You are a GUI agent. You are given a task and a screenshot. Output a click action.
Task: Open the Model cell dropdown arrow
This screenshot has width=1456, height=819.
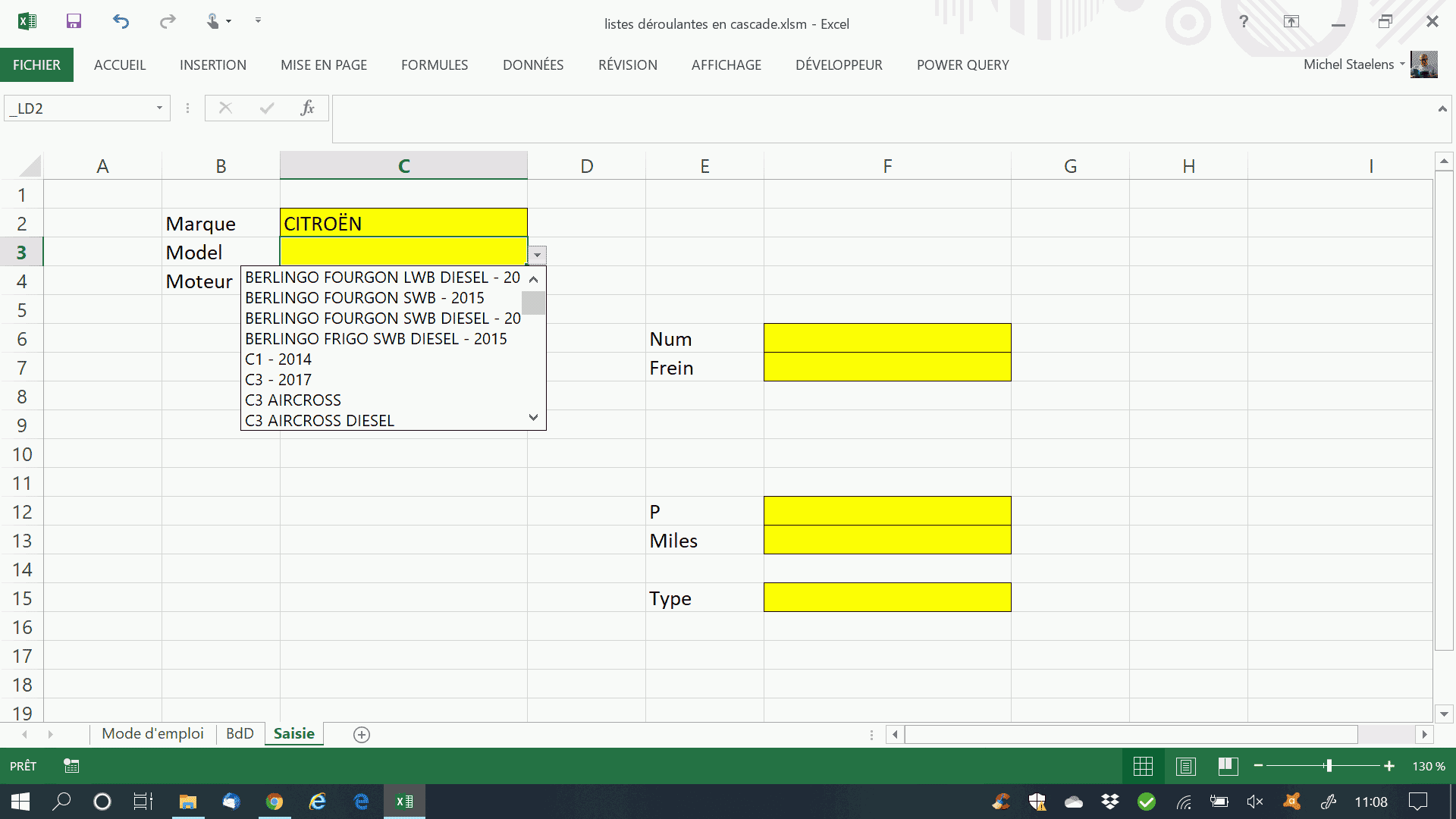[536, 255]
